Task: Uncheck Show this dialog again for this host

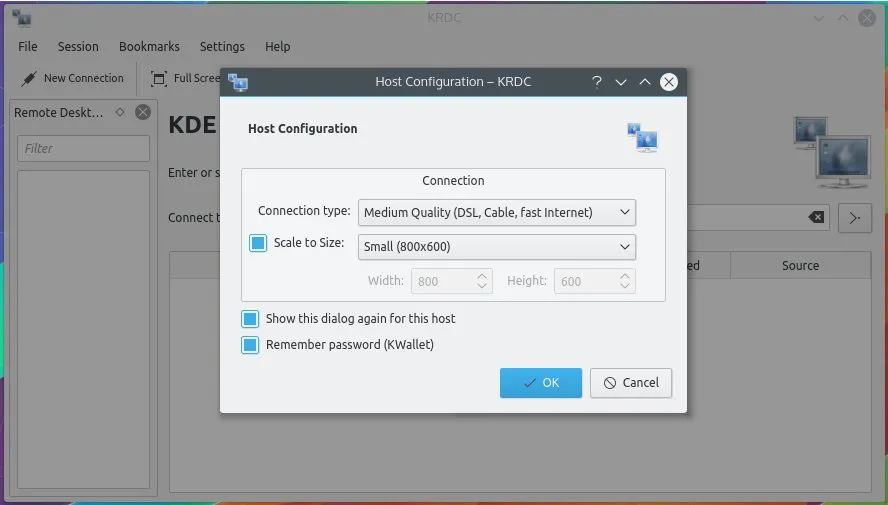Action: coord(250,319)
